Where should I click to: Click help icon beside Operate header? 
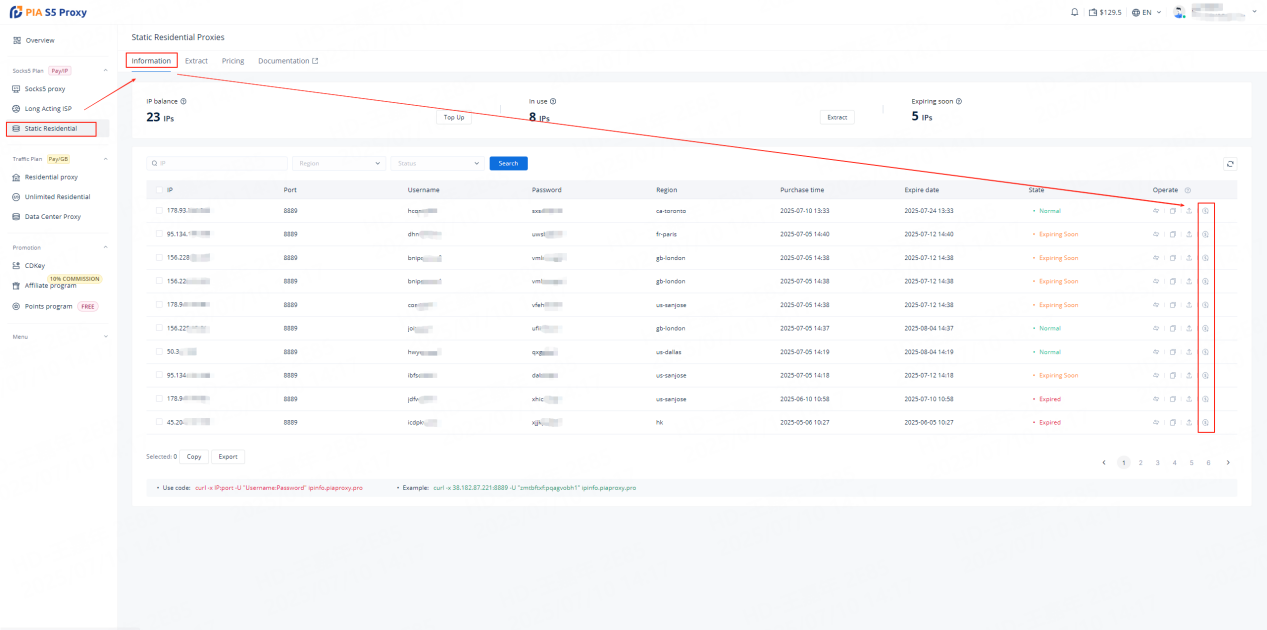(1188, 190)
